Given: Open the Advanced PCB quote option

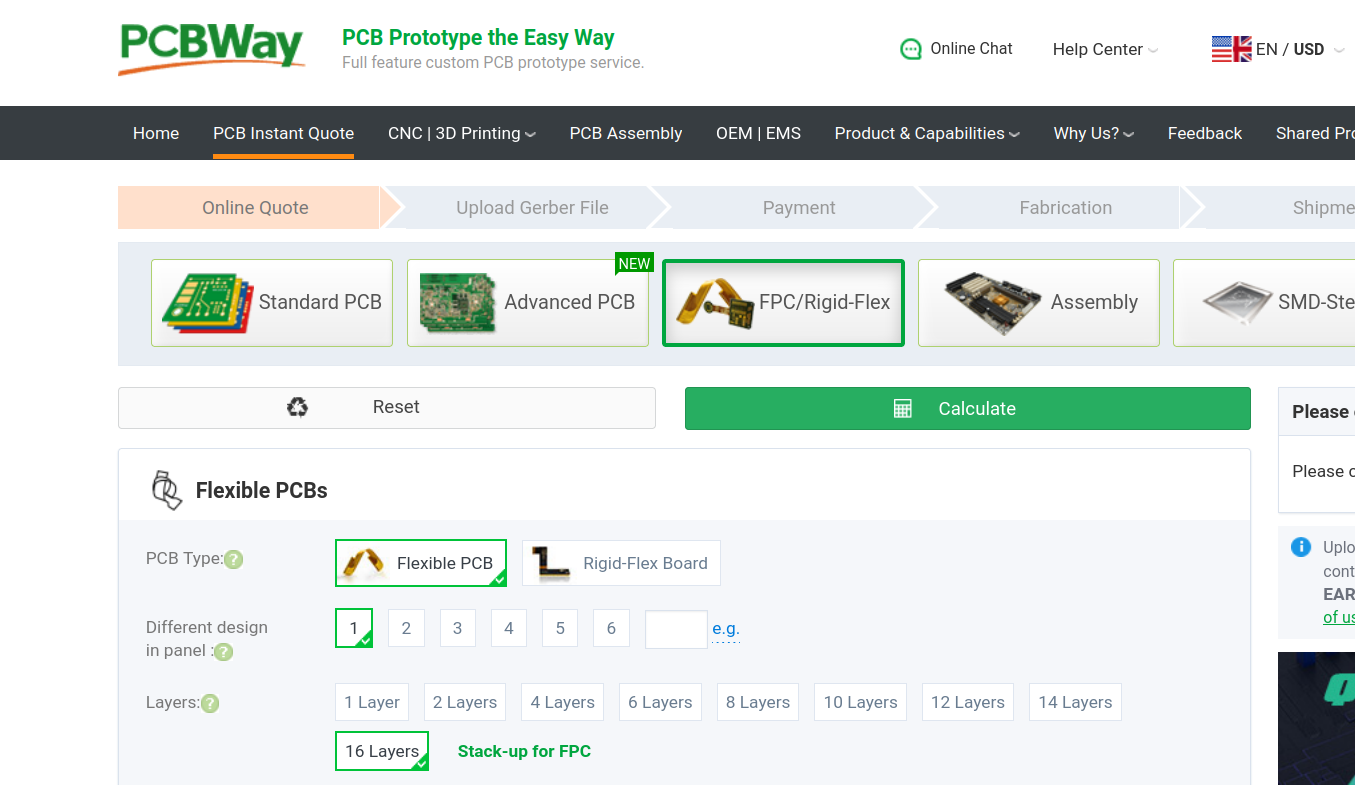Looking at the screenshot, I should pos(527,302).
